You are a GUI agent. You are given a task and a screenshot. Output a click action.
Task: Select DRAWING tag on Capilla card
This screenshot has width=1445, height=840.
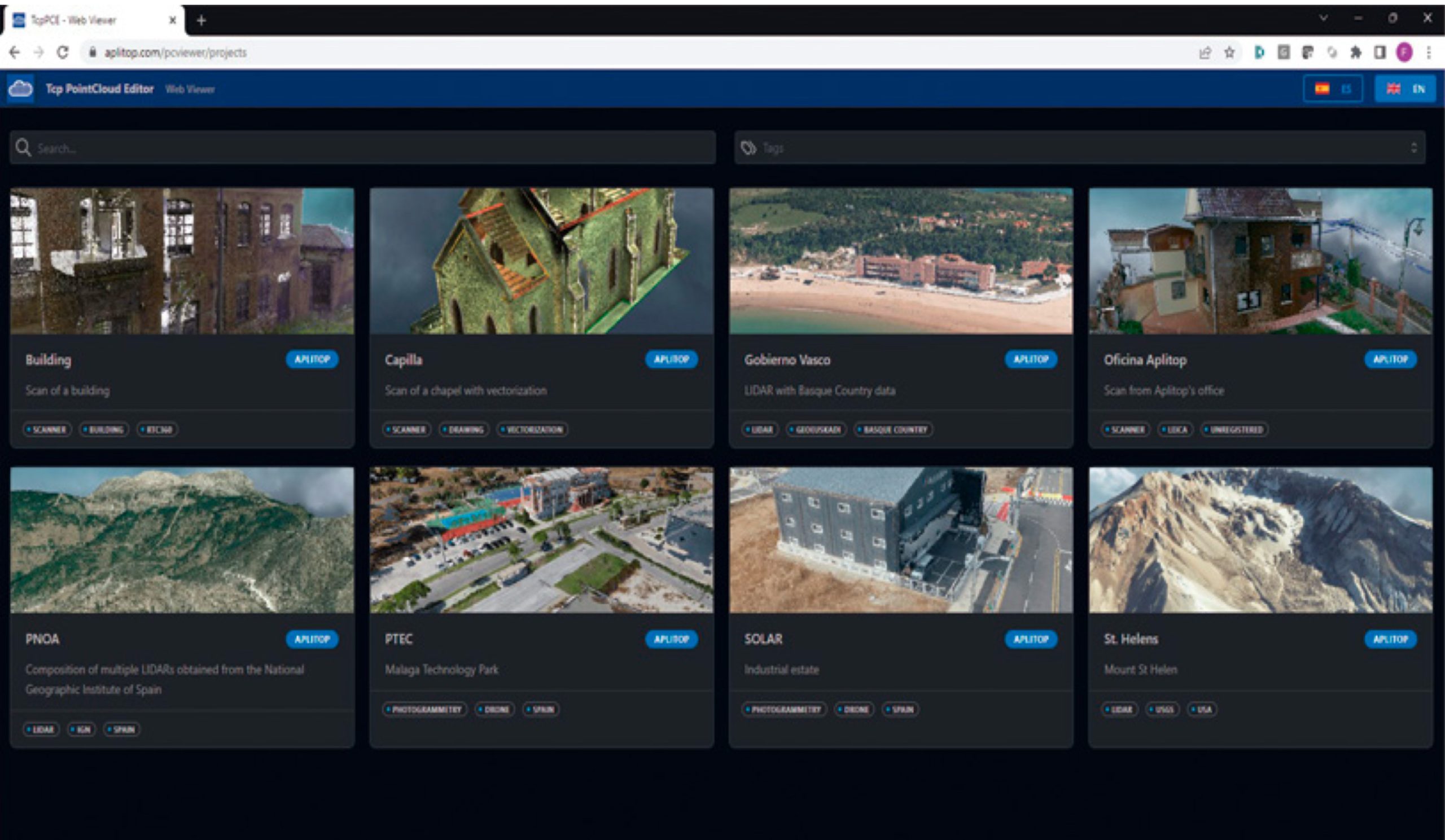464,429
